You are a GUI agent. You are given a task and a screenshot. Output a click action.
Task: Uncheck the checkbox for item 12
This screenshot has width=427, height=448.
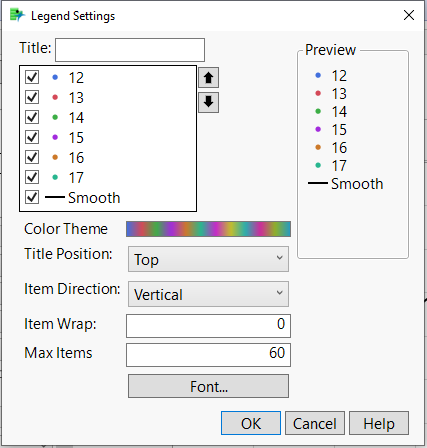pyautogui.click(x=32, y=77)
